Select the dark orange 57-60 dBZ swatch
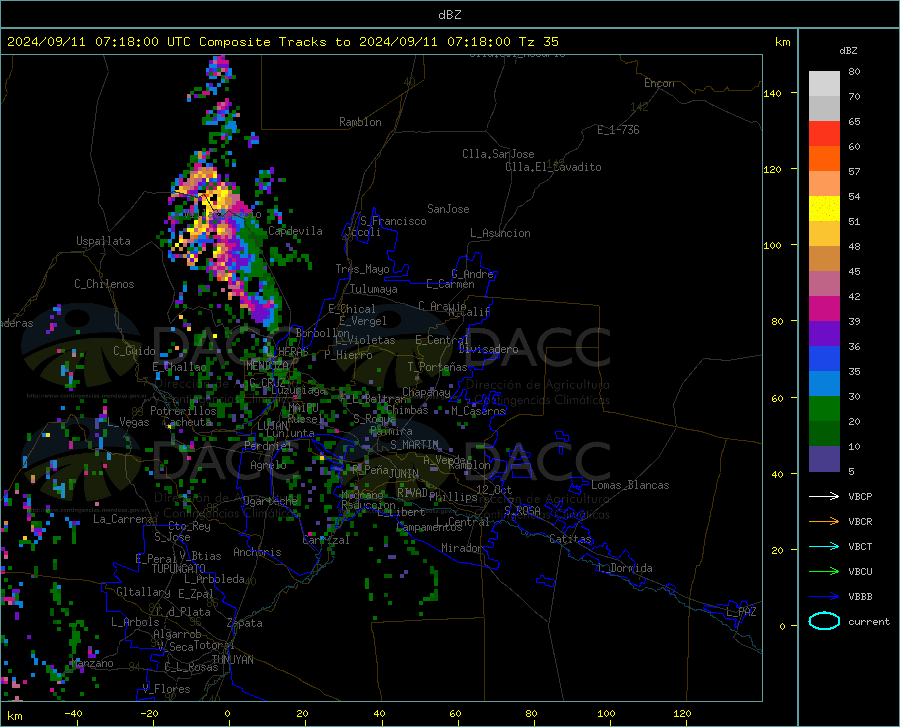 [824, 159]
